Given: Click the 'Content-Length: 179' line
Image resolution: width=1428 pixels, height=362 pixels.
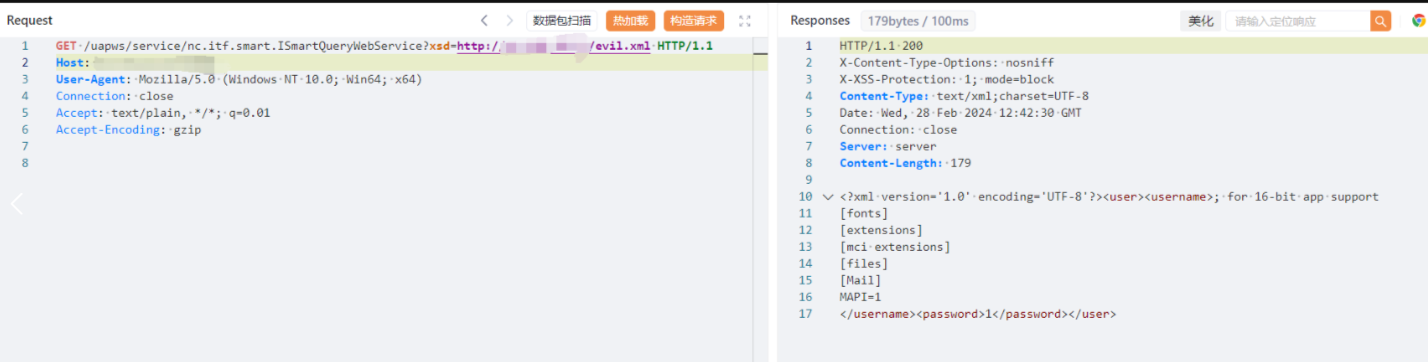Looking at the screenshot, I should (x=905, y=163).
